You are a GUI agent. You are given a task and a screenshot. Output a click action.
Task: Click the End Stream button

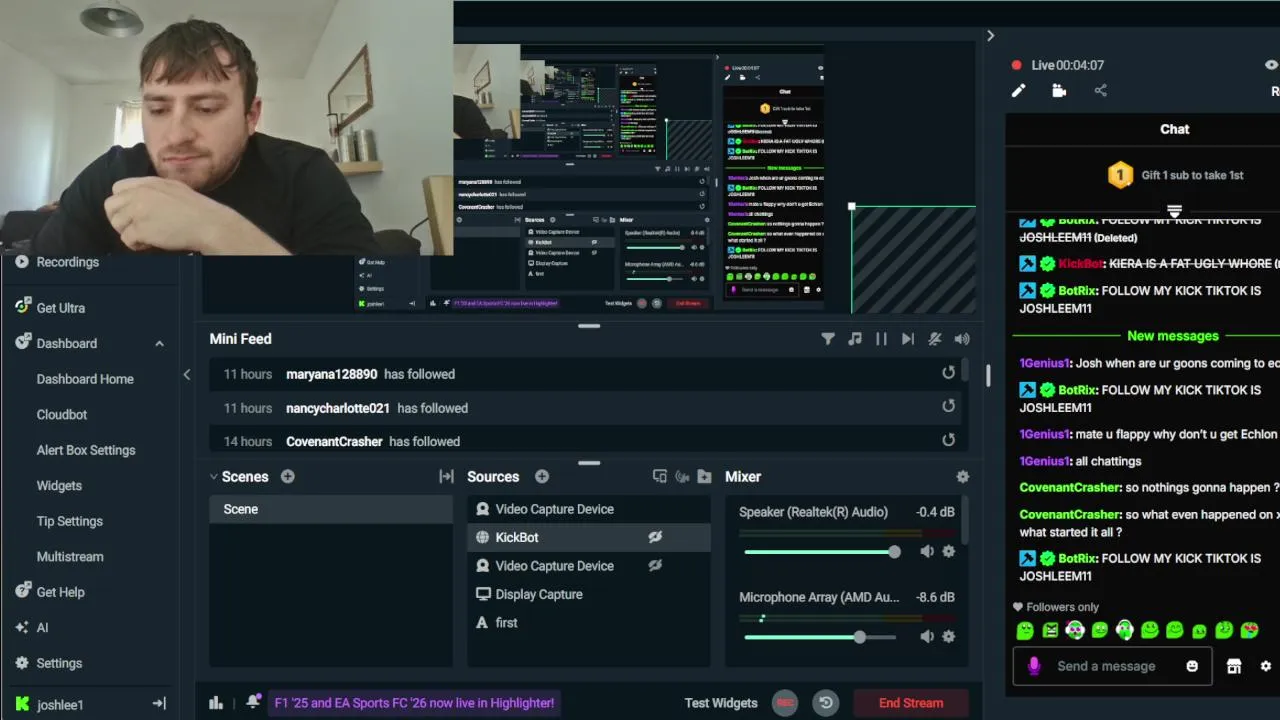click(911, 703)
